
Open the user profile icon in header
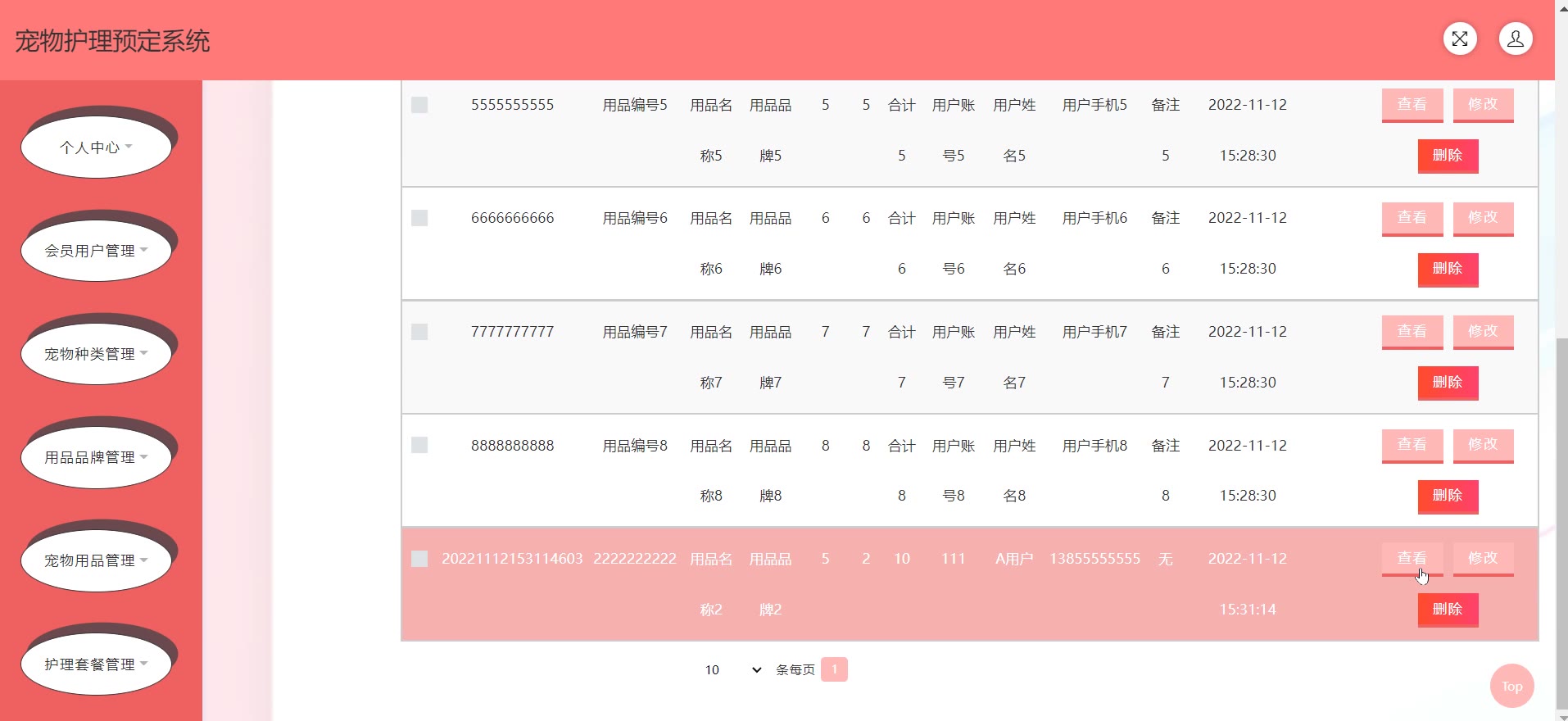(x=1516, y=39)
